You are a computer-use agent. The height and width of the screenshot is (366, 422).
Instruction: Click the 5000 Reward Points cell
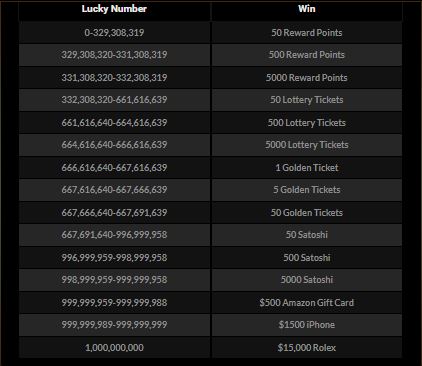pyautogui.click(x=307, y=78)
